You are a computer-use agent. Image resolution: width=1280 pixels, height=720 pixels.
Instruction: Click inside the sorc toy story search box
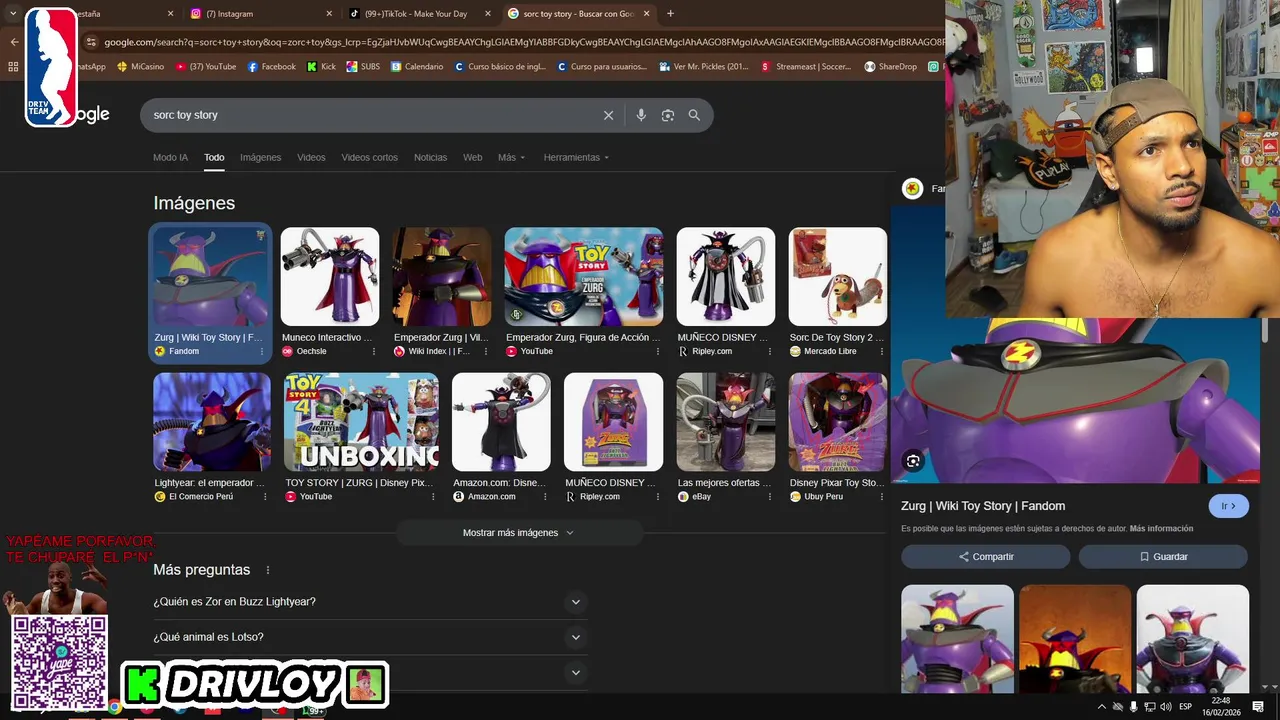click(370, 115)
